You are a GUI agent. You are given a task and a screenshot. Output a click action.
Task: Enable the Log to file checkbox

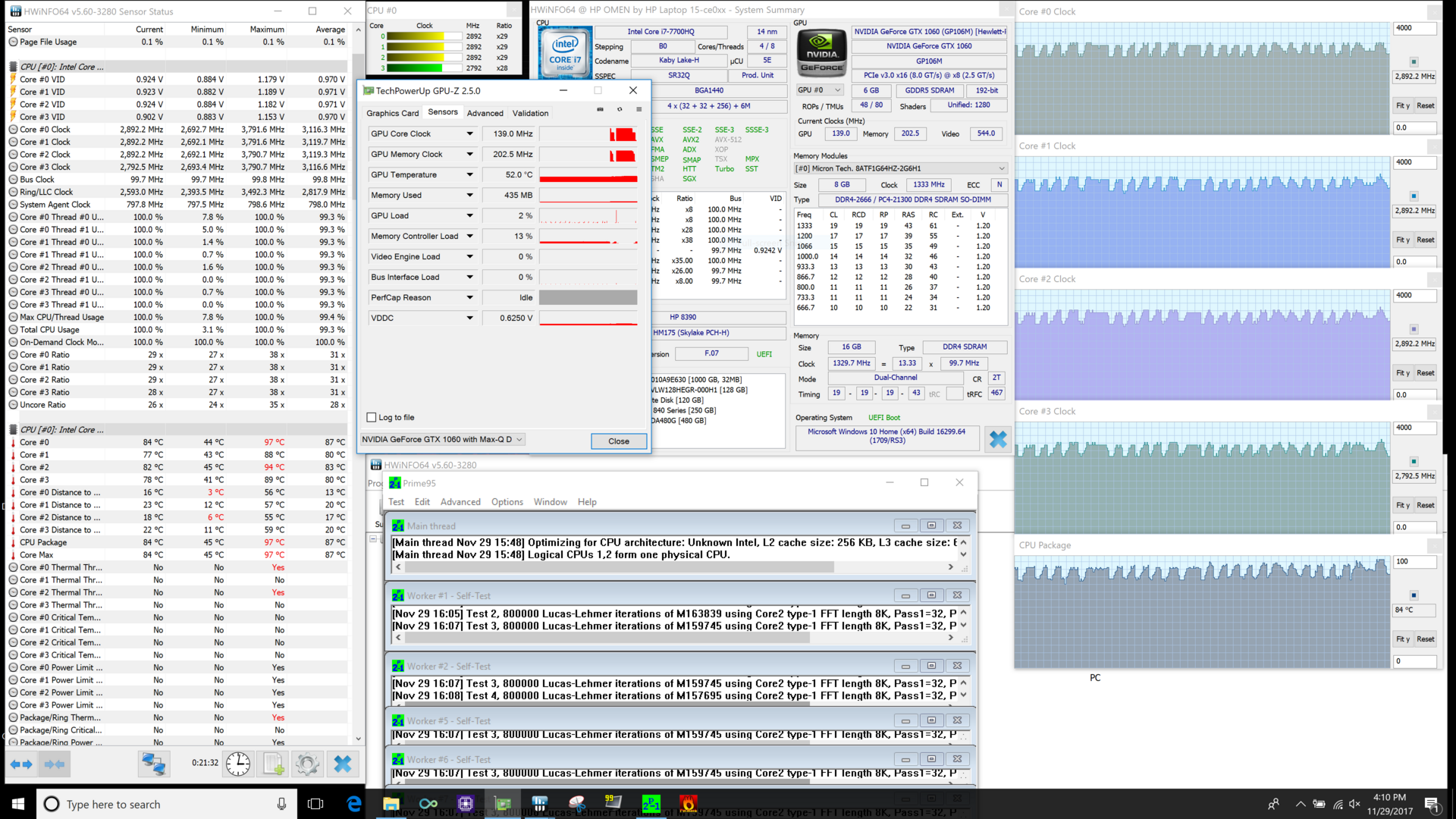tap(372, 417)
